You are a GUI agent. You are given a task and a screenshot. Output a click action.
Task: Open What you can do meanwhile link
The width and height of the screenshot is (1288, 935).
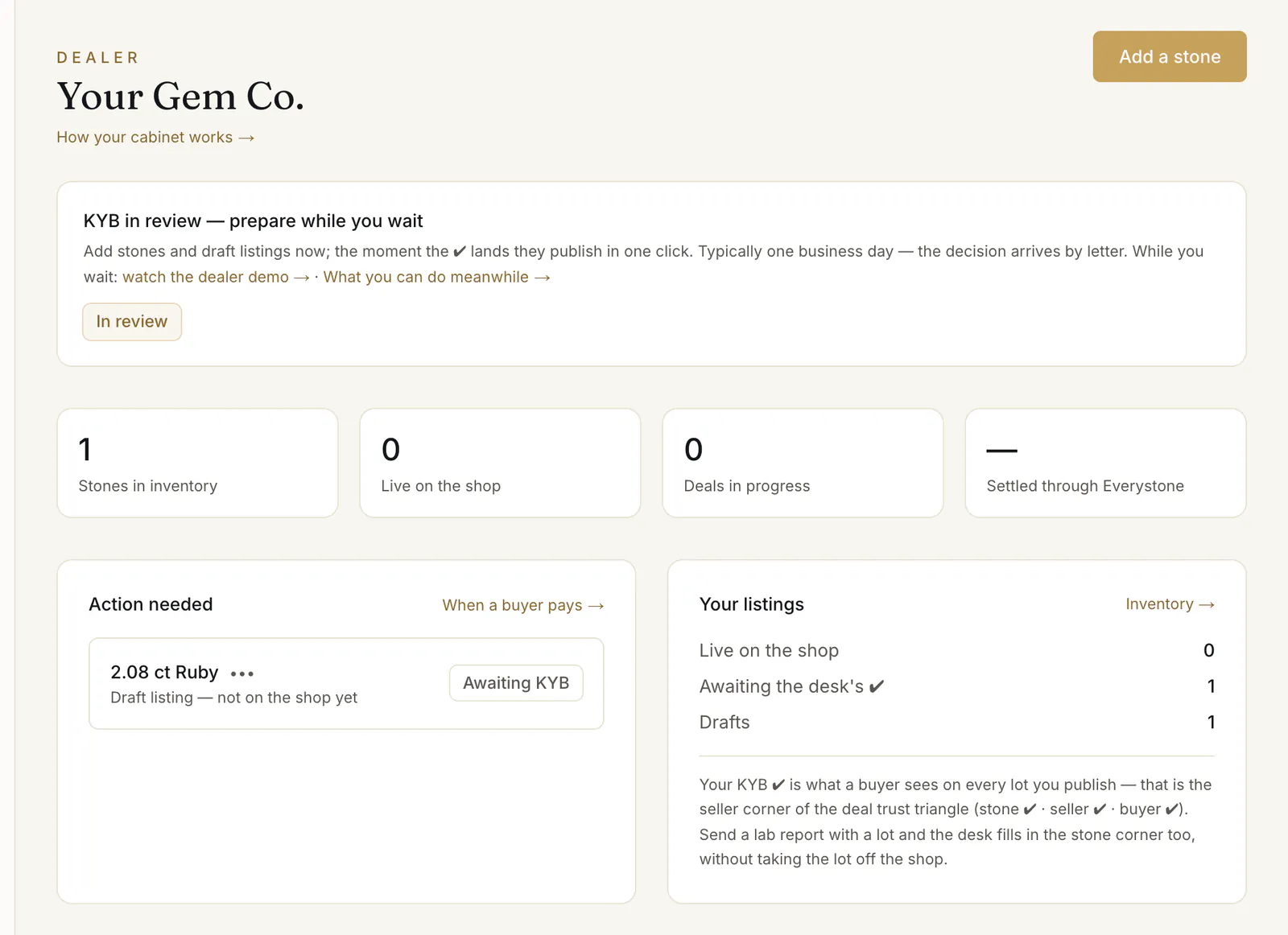(437, 277)
